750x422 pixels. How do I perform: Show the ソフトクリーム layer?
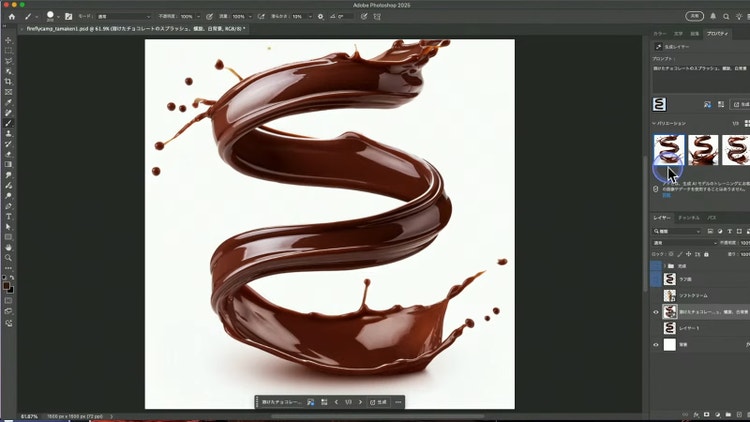coord(656,296)
